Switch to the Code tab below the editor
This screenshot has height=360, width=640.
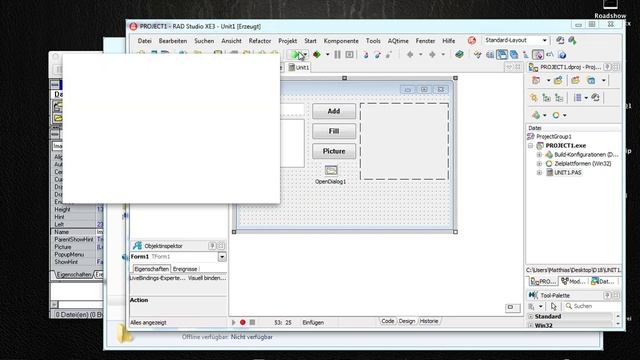click(387, 321)
